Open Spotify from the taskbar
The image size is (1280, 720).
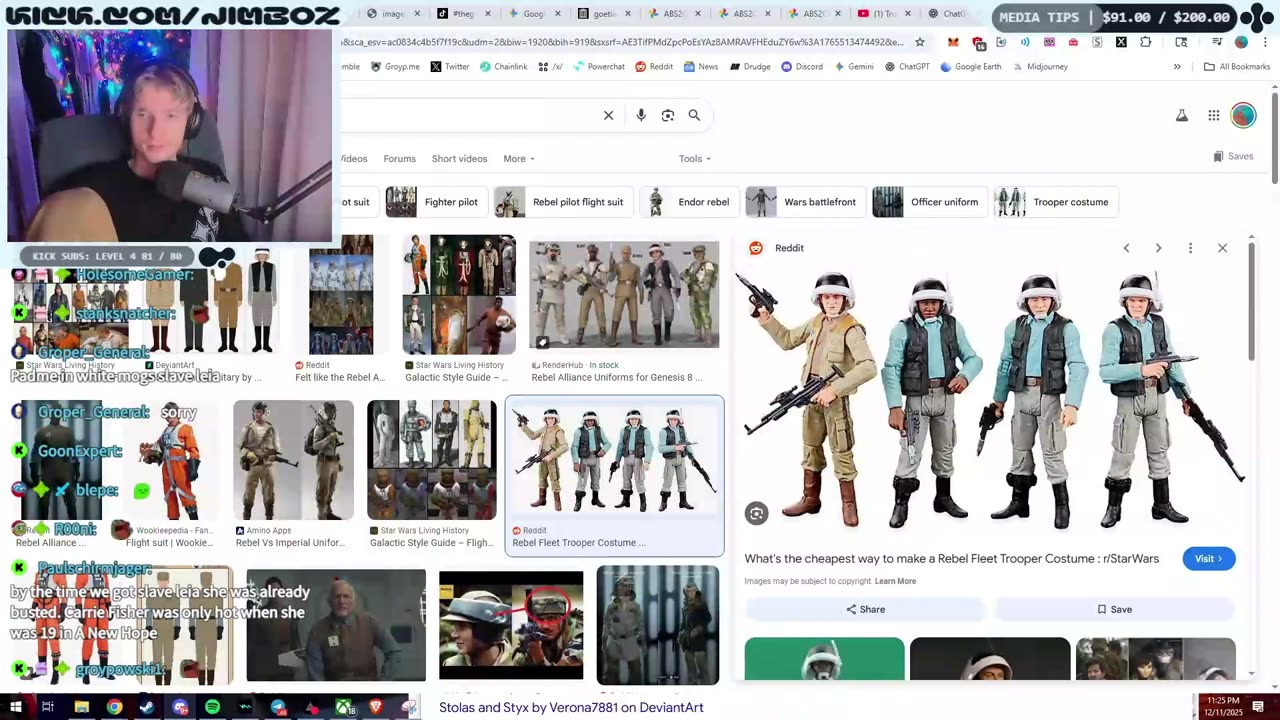click(x=212, y=707)
